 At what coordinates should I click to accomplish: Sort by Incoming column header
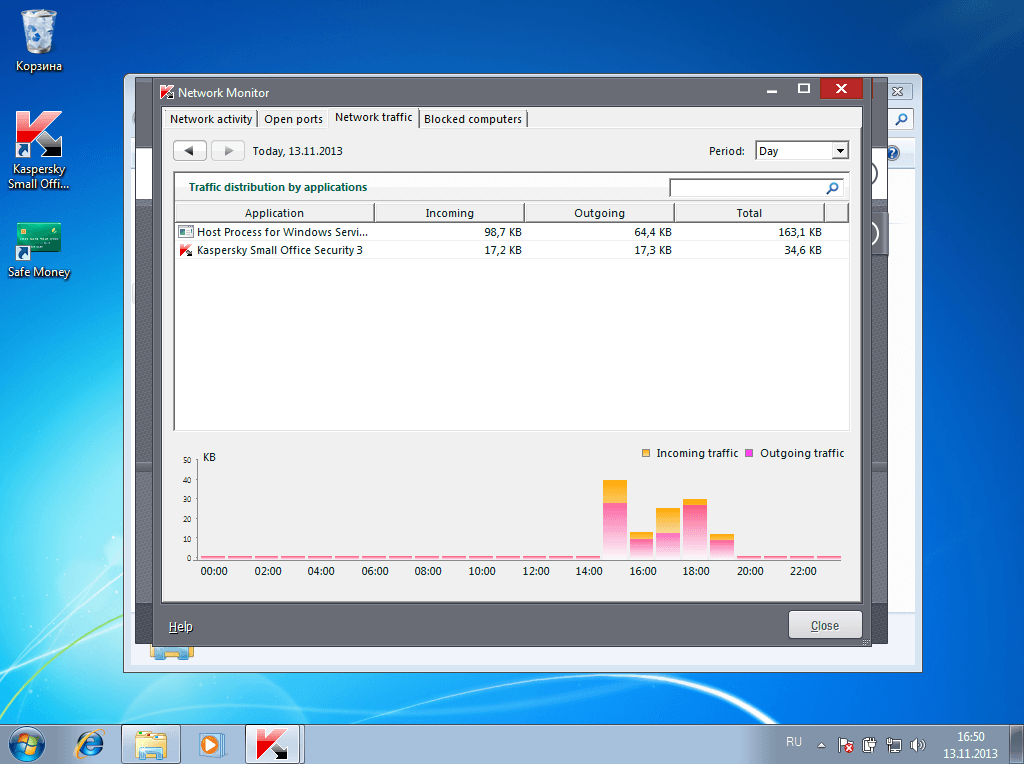tap(449, 213)
